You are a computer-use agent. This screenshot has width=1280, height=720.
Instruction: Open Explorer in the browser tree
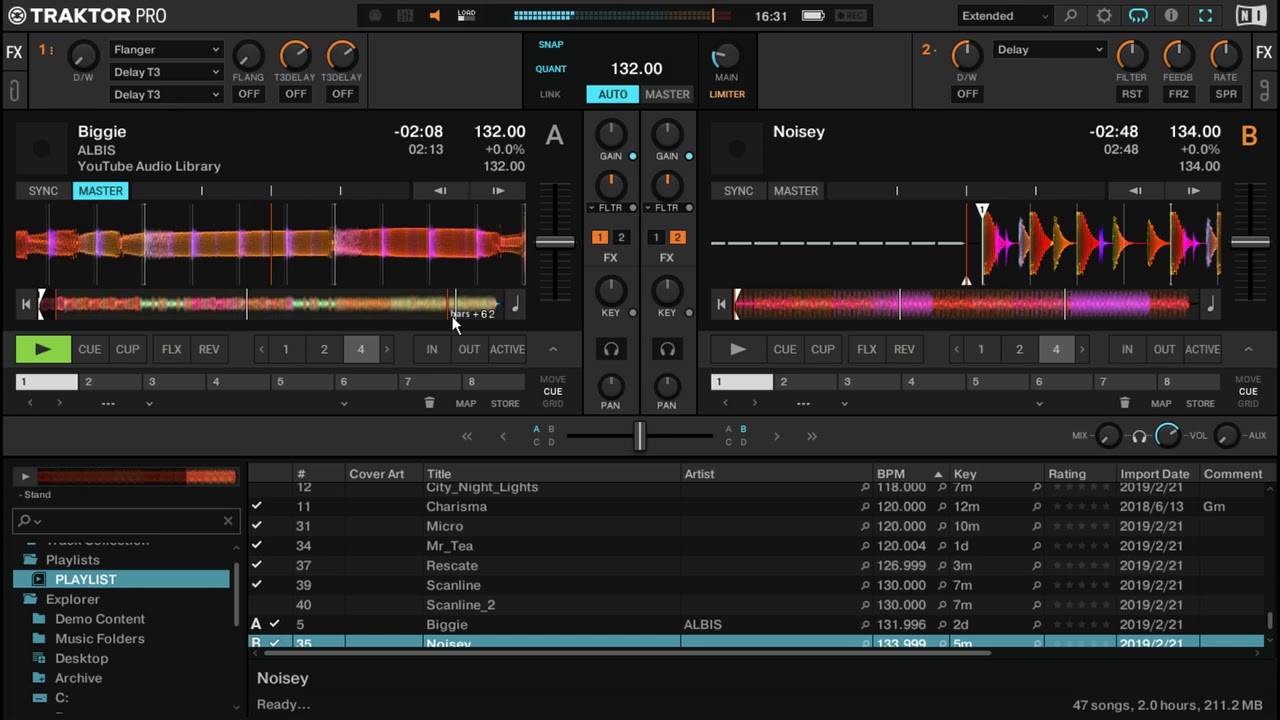72,599
